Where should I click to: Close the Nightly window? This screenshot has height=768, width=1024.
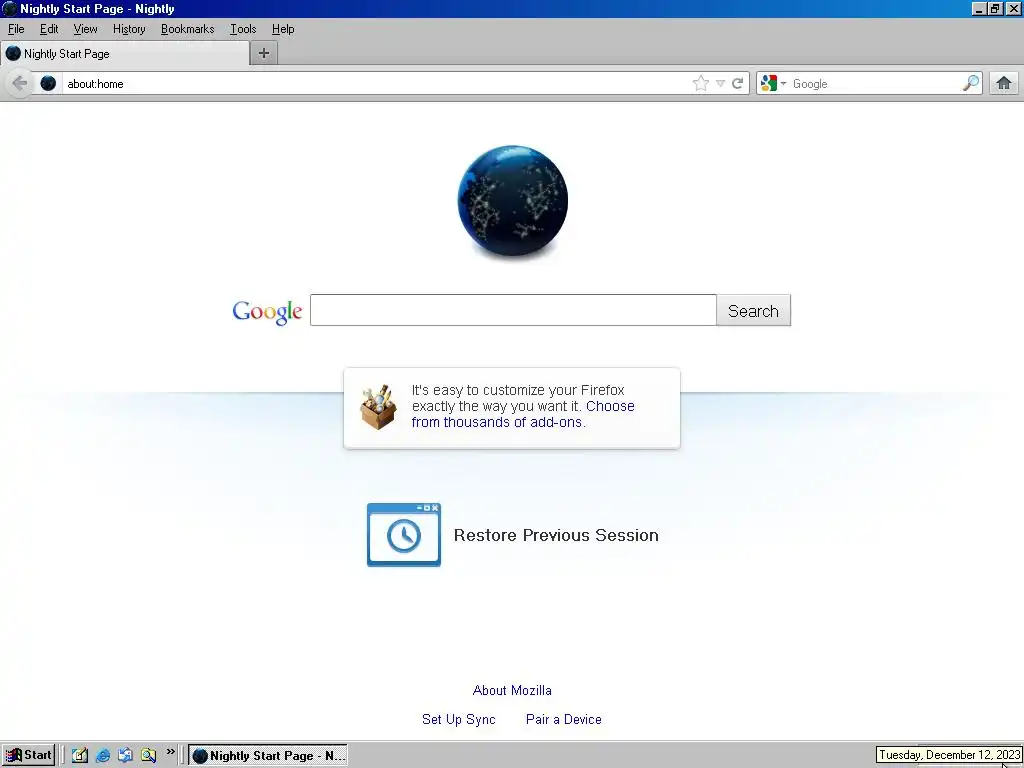pyautogui.click(x=1012, y=8)
